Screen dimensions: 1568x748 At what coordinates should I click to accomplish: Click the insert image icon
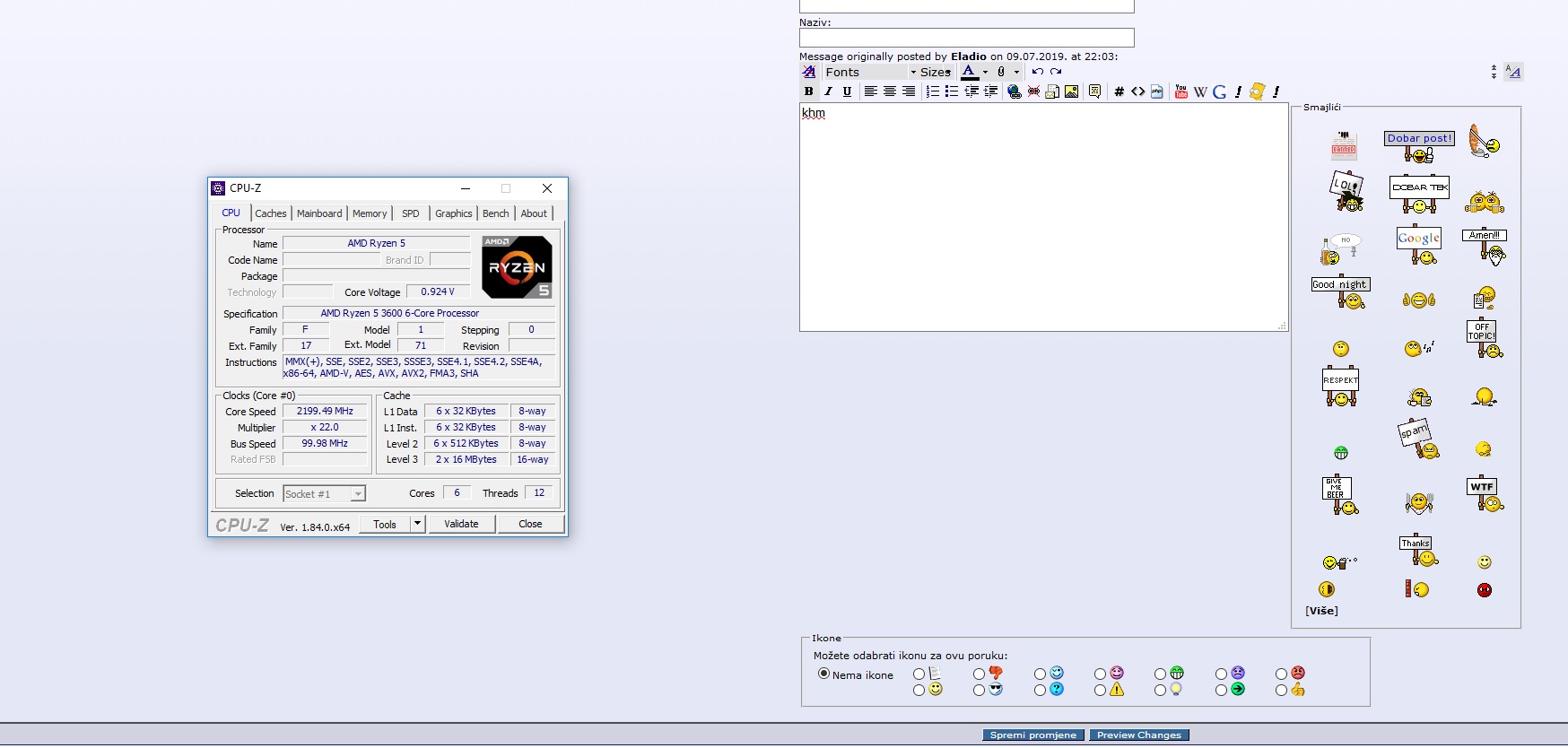tap(1071, 91)
